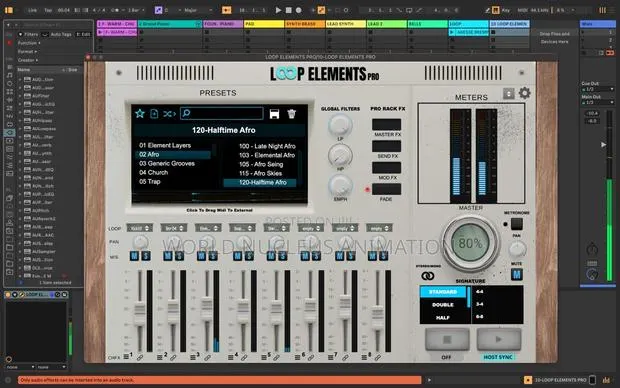
Task: Open the Send FX rack slot
Action: [386, 146]
